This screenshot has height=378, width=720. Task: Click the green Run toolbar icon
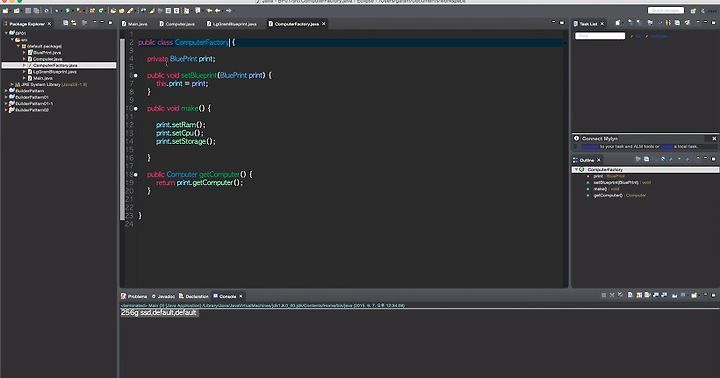68,10
